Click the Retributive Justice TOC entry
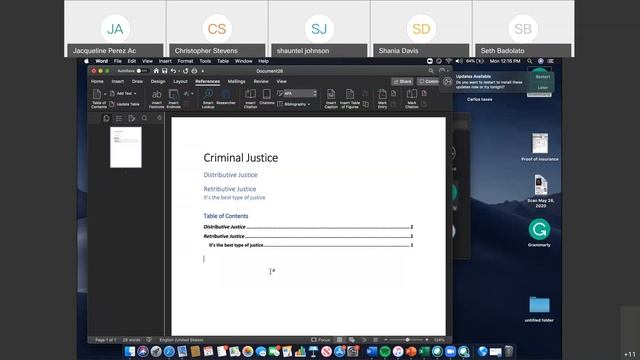Viewport: 640px width, 360px height. (308, 236)
